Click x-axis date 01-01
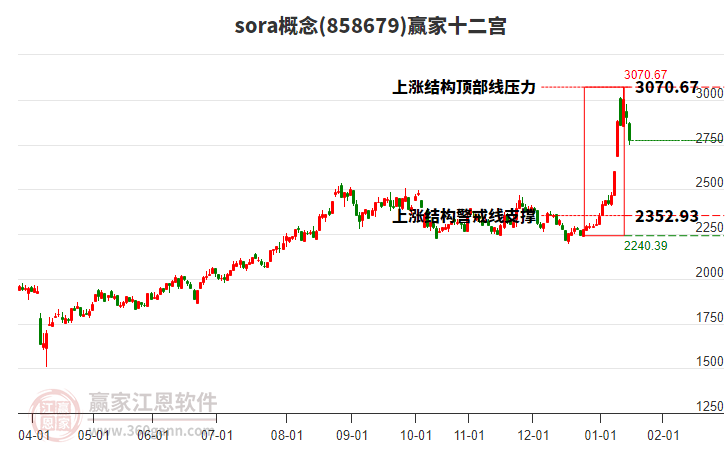726x450 pixels. coord(601,436)
